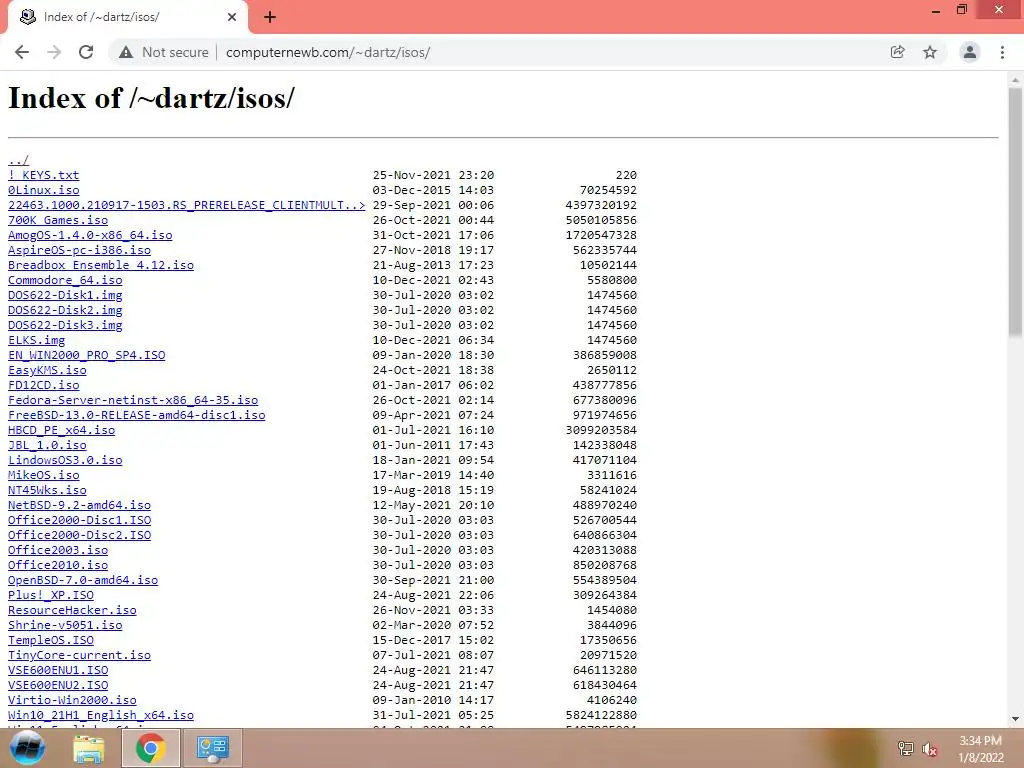The width and height of the screenshot is (1024, 768).
Task: Download DOS622-Disk3.img
Action: point(65,325)
